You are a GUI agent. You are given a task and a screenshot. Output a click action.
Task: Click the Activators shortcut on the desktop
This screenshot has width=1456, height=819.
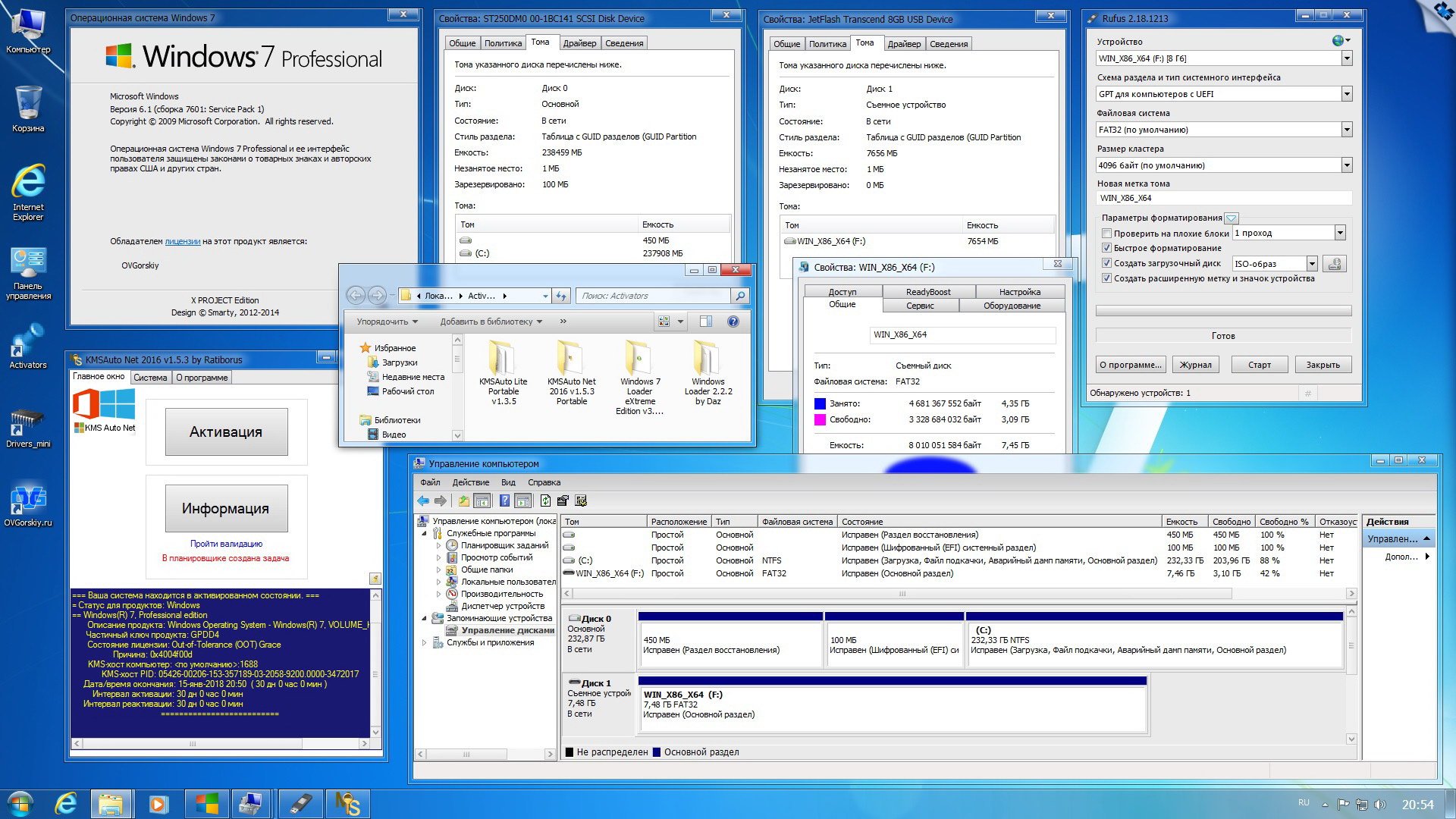click(x=28, y=347)
